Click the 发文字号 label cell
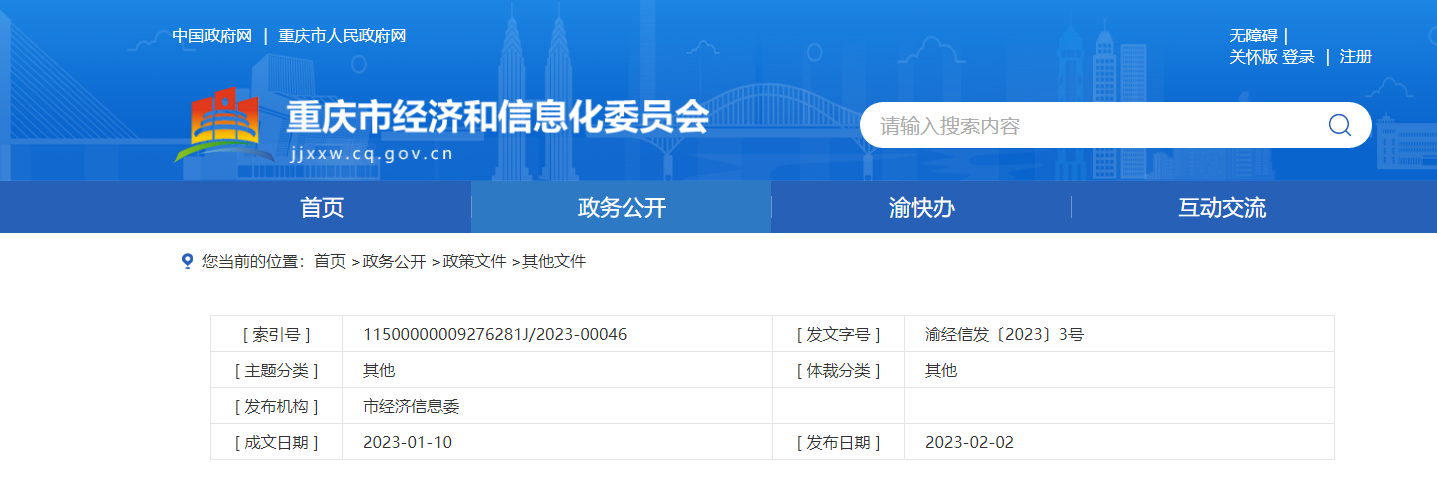The image size is (1437, 488). click(x=839, y=334)
